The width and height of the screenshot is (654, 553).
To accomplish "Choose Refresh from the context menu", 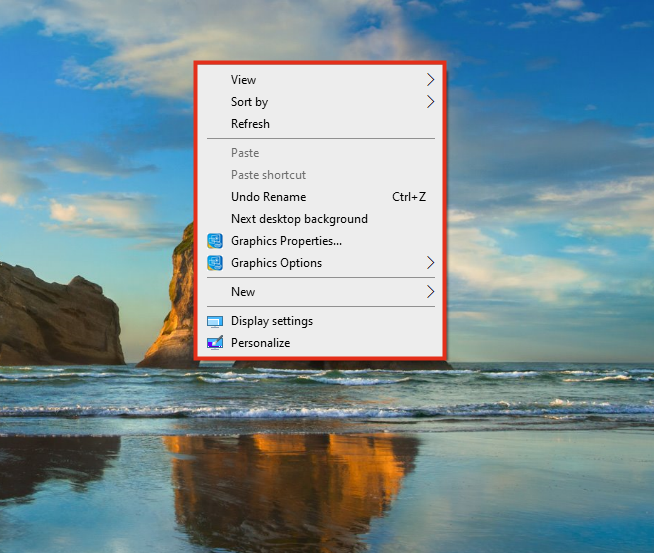I will (x=320, y=124).
